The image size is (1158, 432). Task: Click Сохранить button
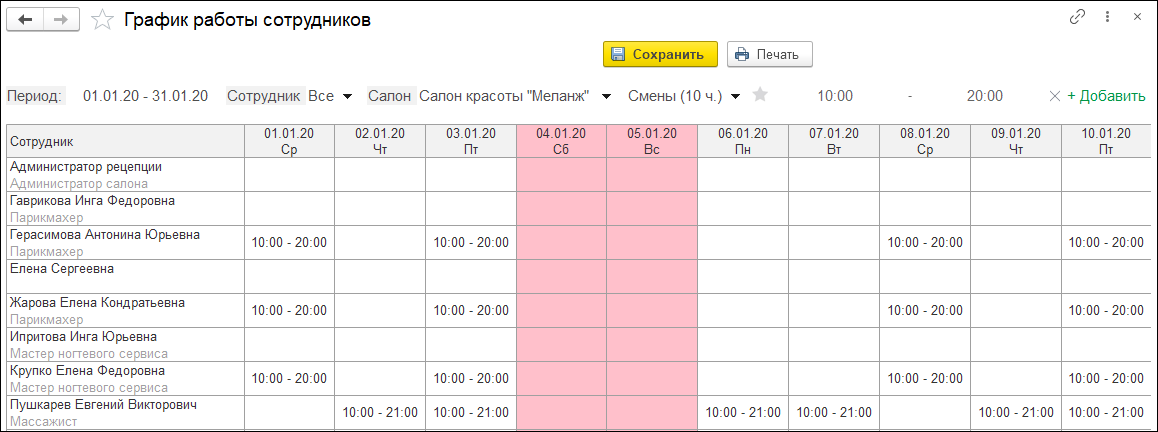pyautogui.click(x=660, y=54)
